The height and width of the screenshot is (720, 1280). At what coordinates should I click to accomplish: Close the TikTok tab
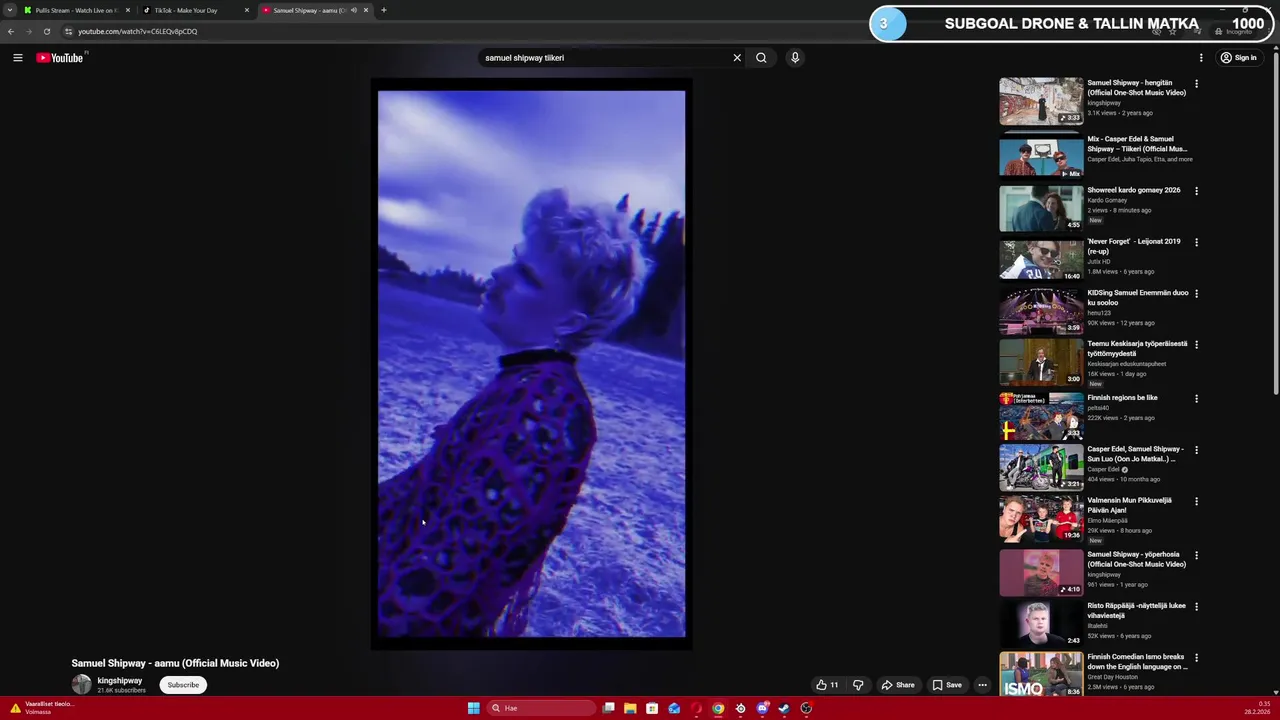tap(247, 10)
